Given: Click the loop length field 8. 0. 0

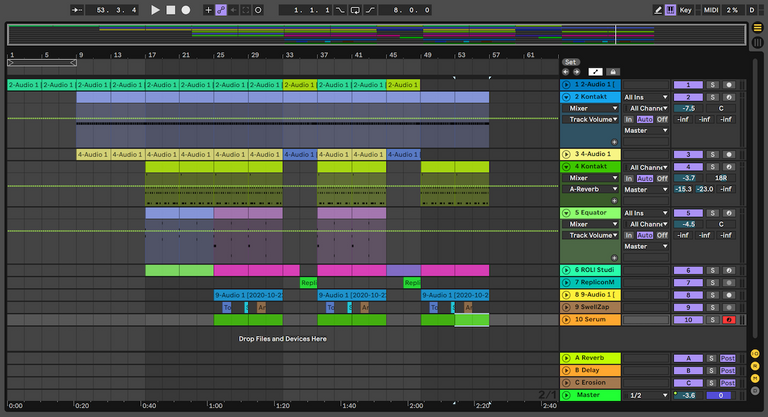Looking at the screenshot, I should [406, 10].
